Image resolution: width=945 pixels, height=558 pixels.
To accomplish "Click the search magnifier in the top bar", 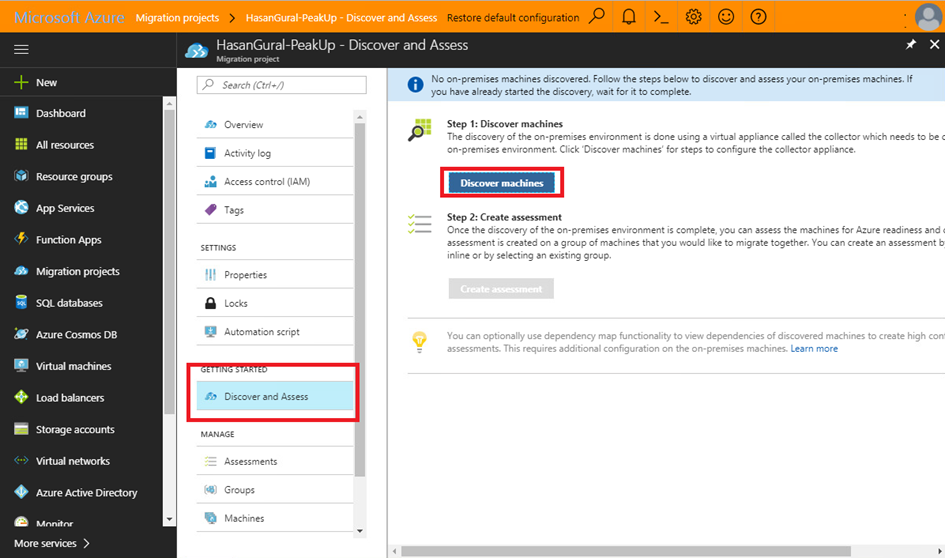I will coord(597,16).
